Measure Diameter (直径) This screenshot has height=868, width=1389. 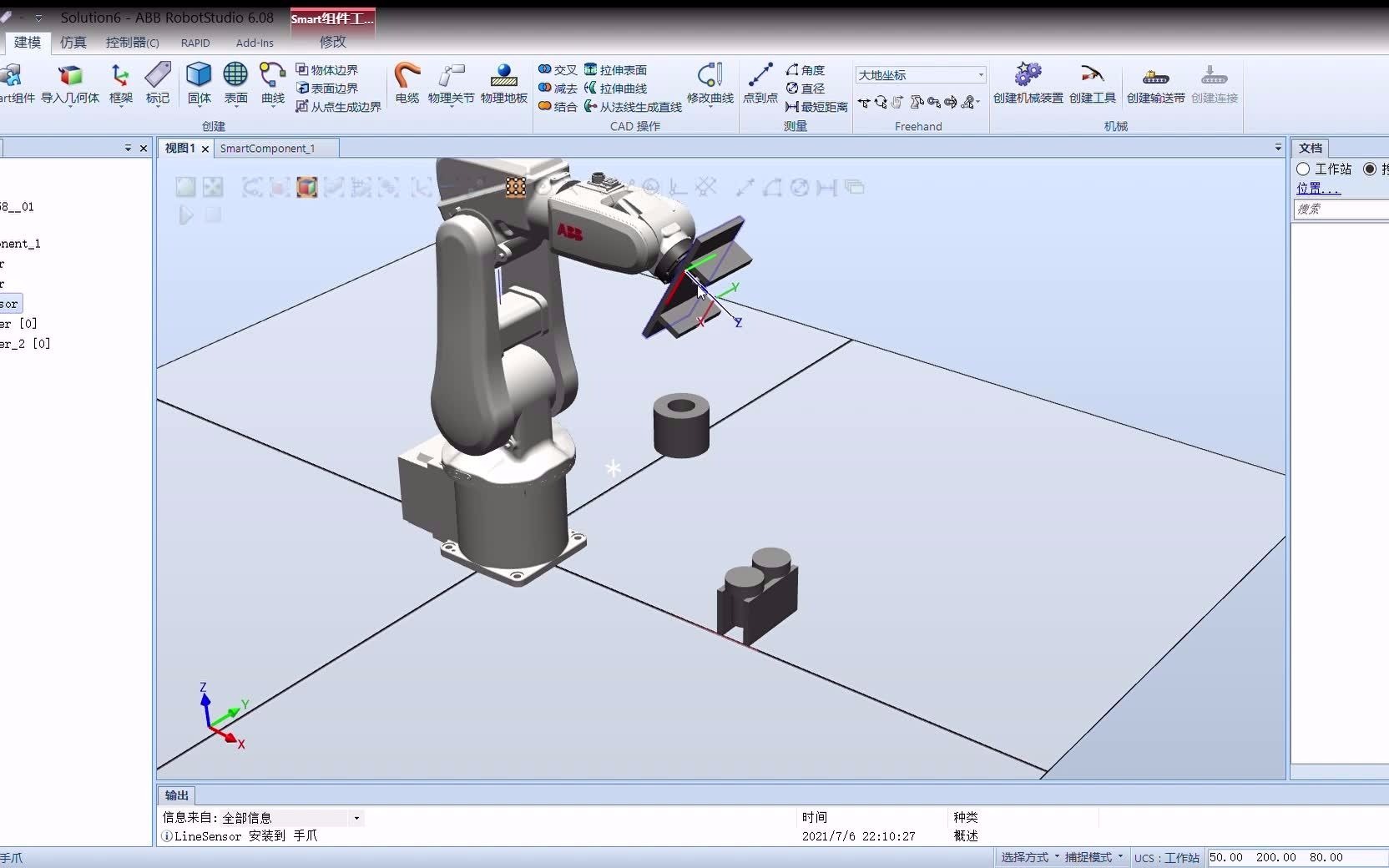tap(806, 88)
